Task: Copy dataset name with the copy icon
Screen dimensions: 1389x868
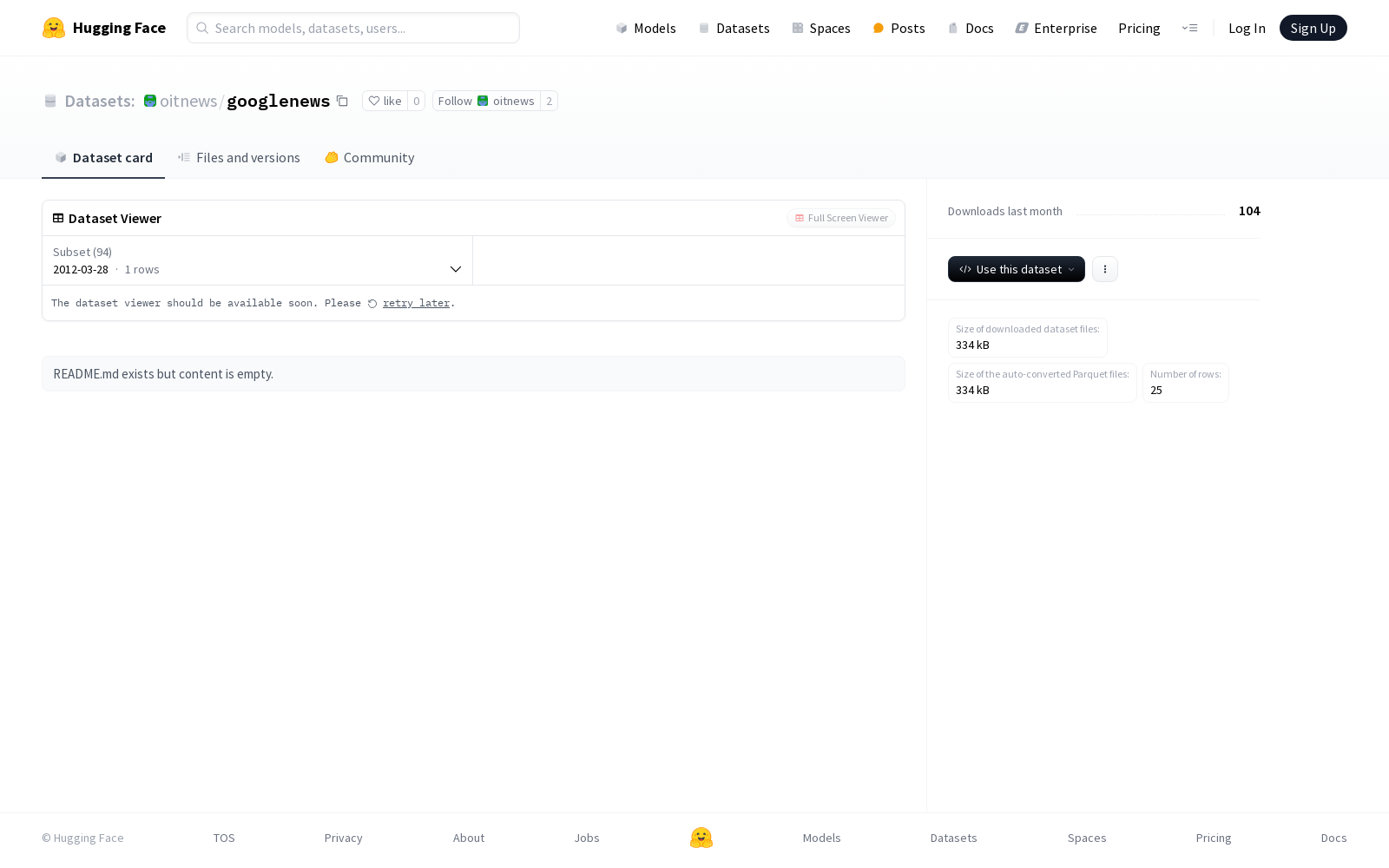Action: click(342, 101)
